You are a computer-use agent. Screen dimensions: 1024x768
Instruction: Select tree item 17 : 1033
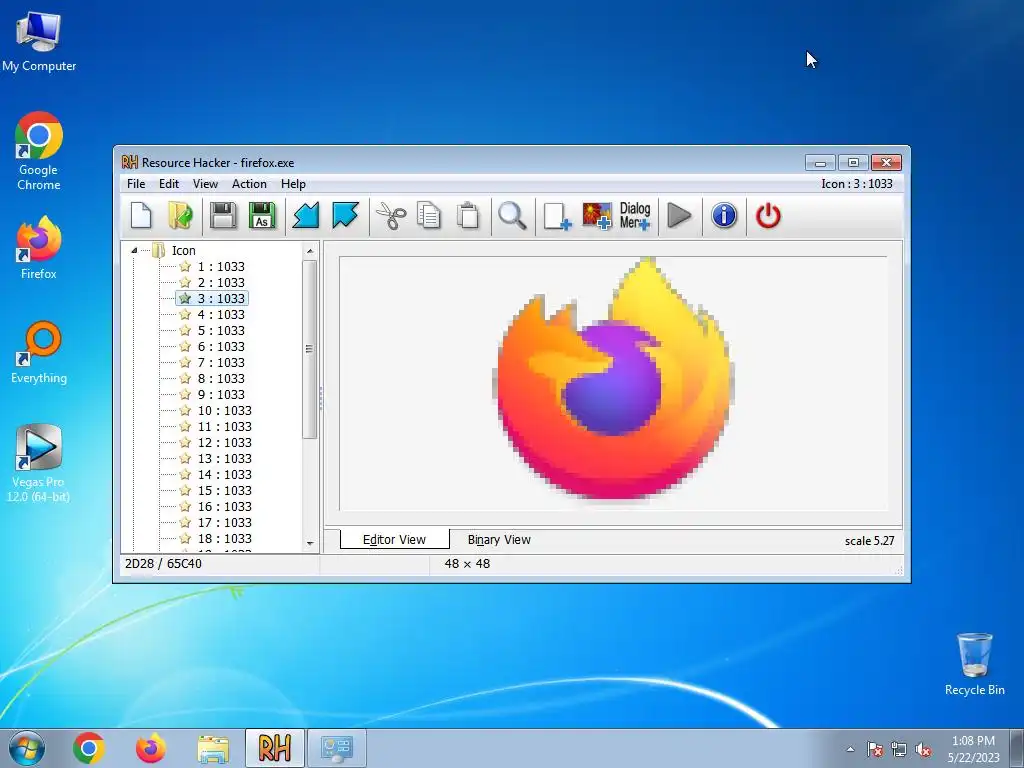224,522
